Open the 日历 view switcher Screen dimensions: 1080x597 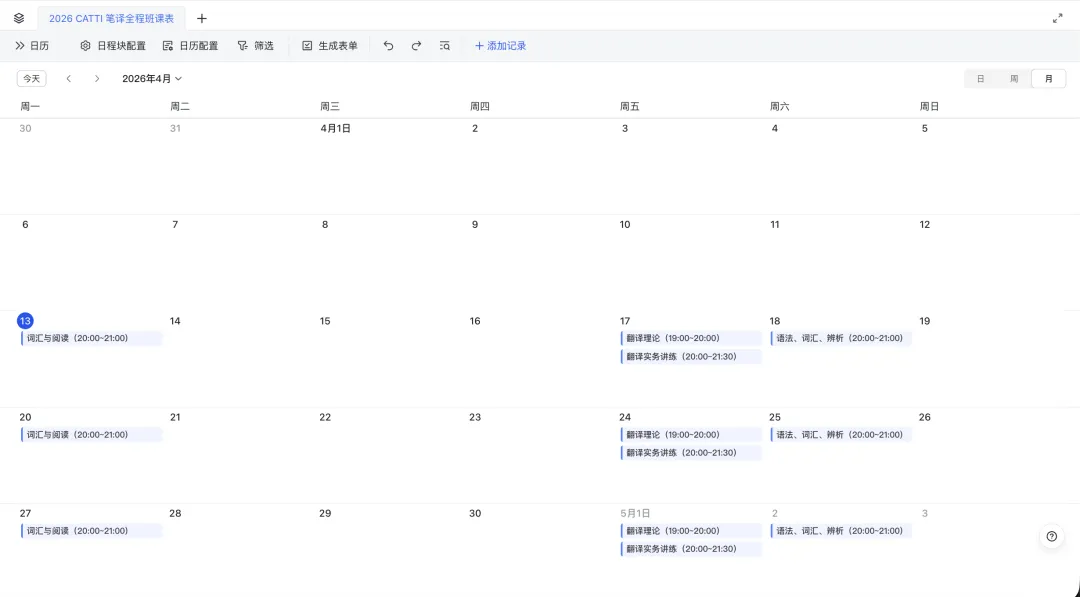tap(32, 46)
